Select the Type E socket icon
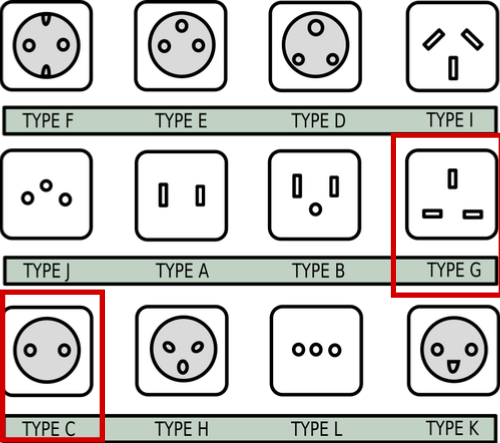This screenshot has width=500, height=443. (181, 46)
